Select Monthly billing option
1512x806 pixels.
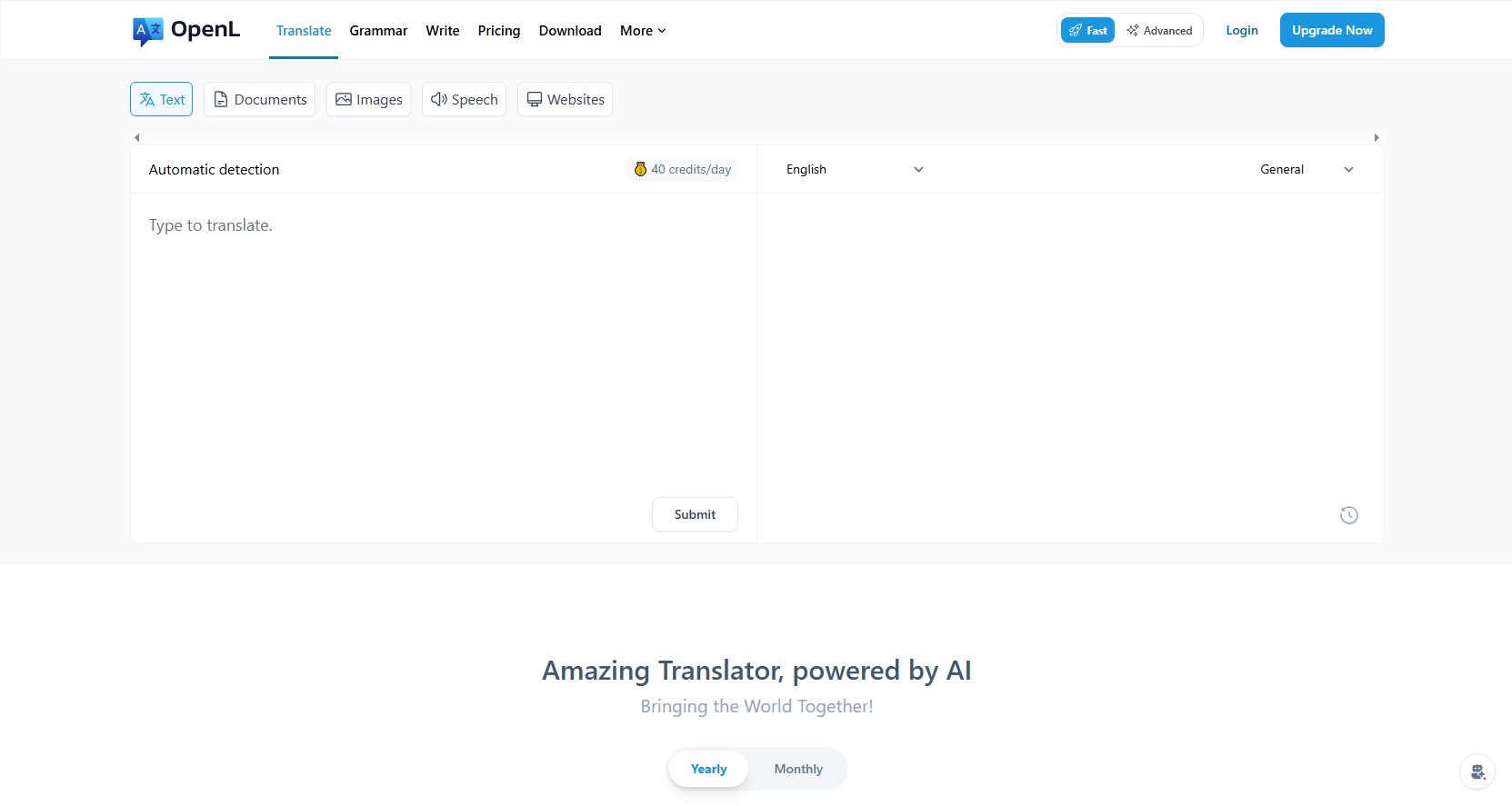[797, 769]
